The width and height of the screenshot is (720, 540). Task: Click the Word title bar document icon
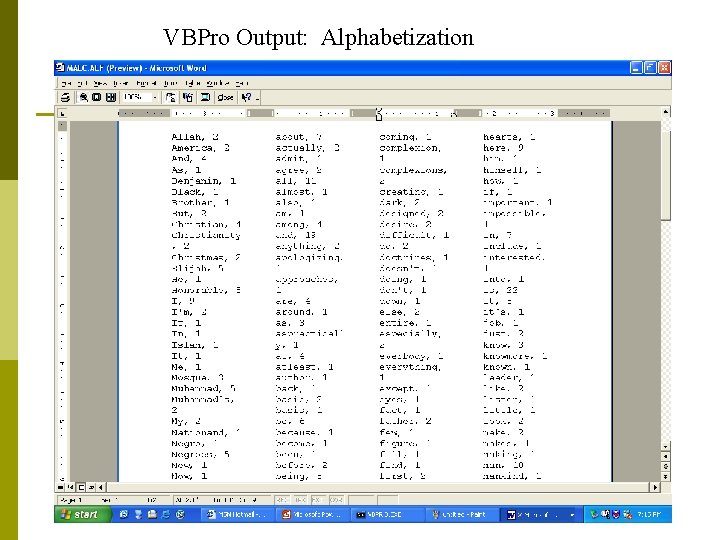click(60, 68)
